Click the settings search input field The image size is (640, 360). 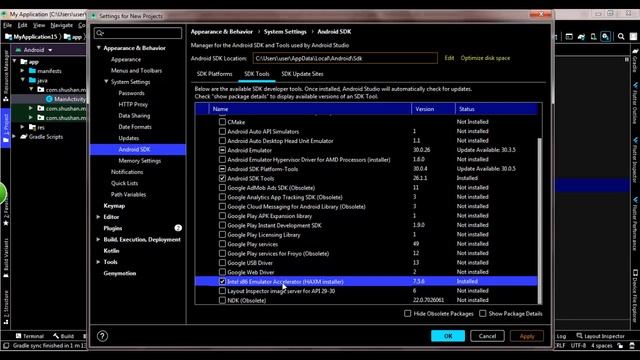138,33
